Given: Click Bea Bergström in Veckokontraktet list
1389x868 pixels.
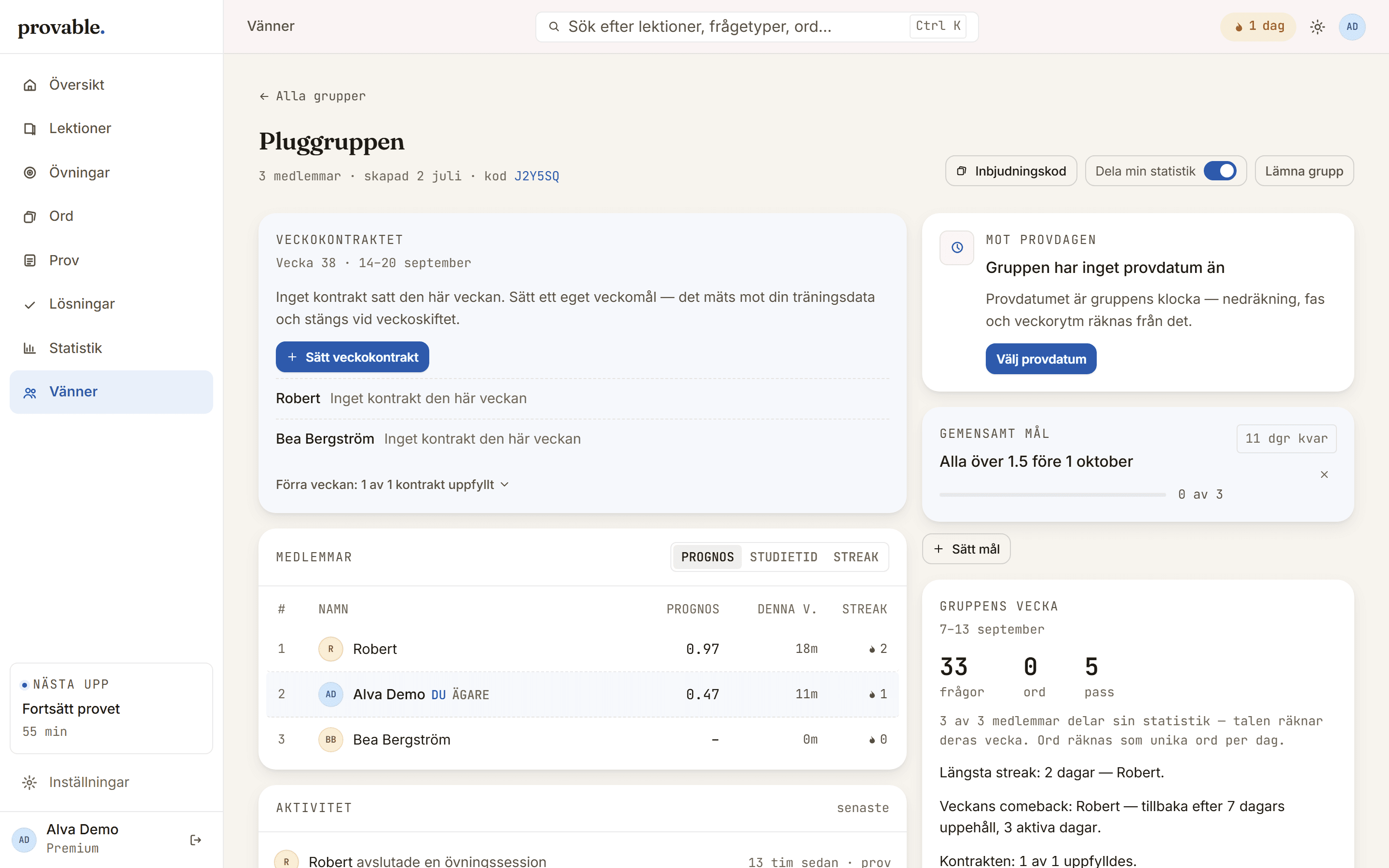Looking at the screenshot, I should coord(582,439).
